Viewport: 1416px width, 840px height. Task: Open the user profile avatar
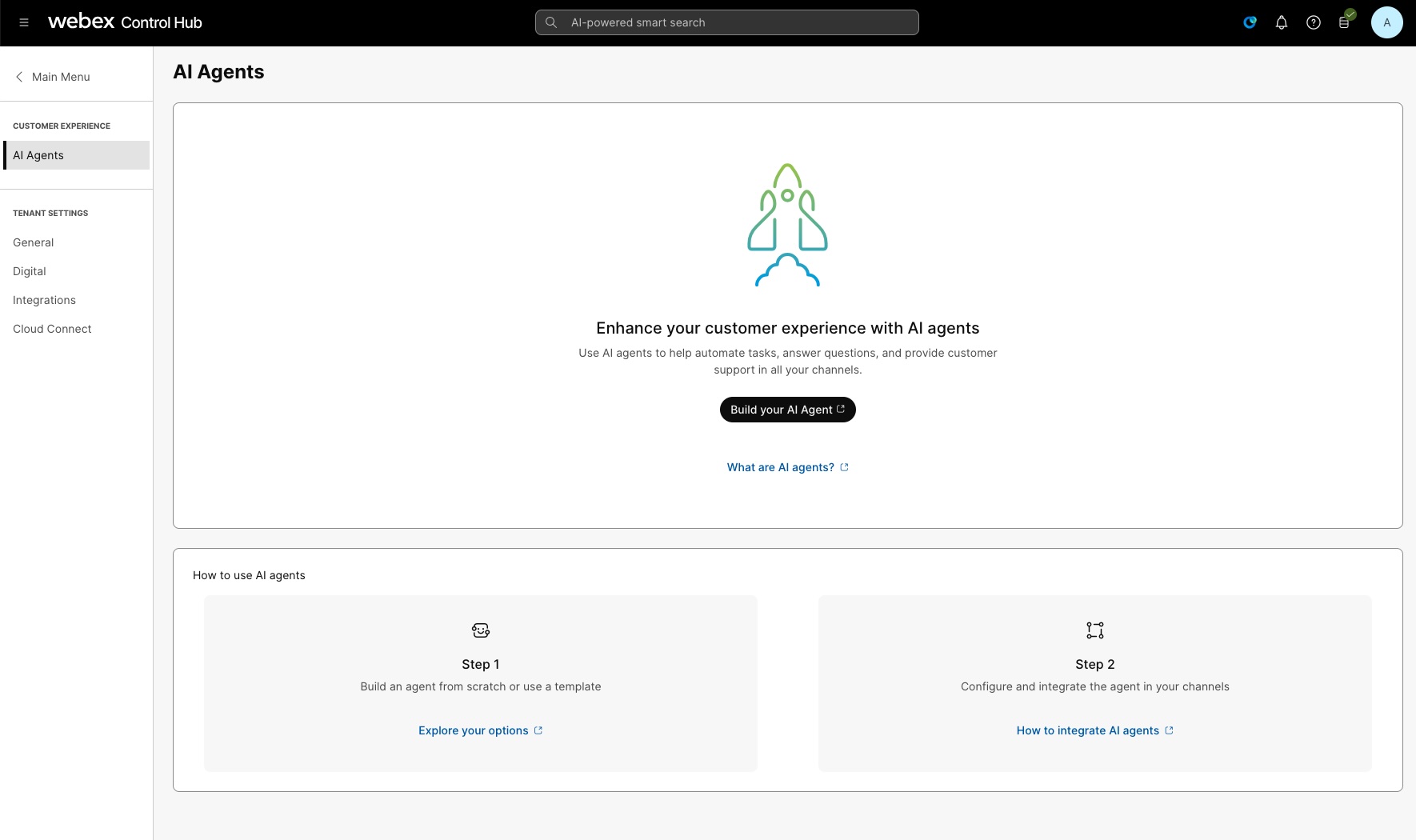click(x=1386, y=22)
